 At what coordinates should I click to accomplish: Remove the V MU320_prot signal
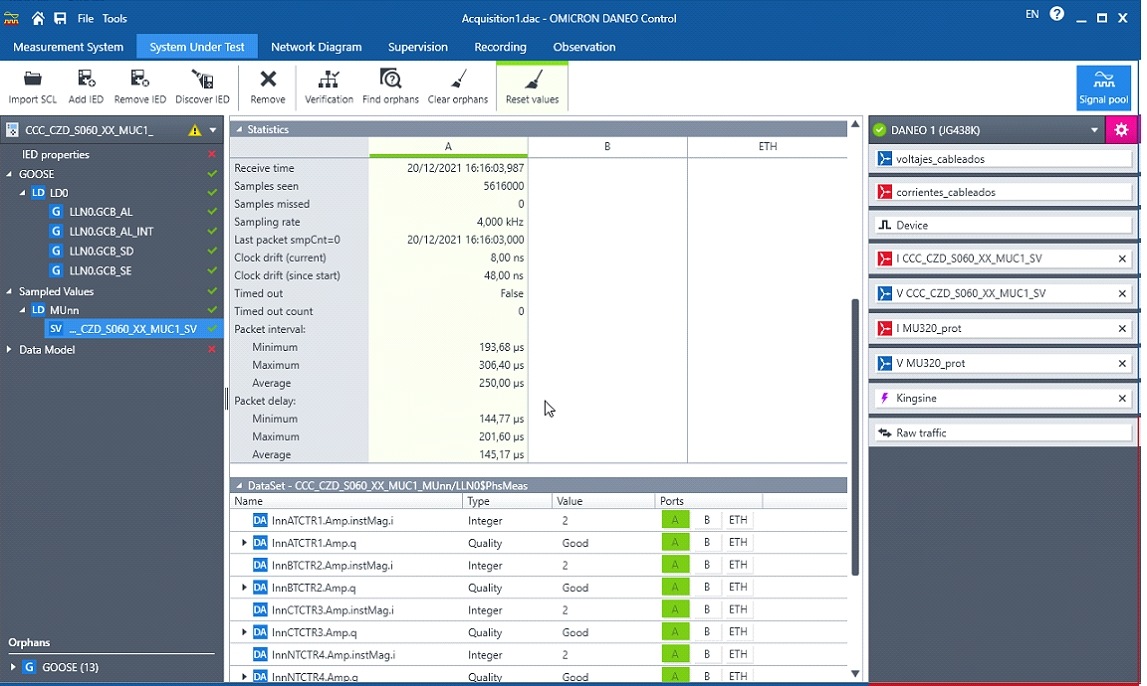(x=1122, y=364)
